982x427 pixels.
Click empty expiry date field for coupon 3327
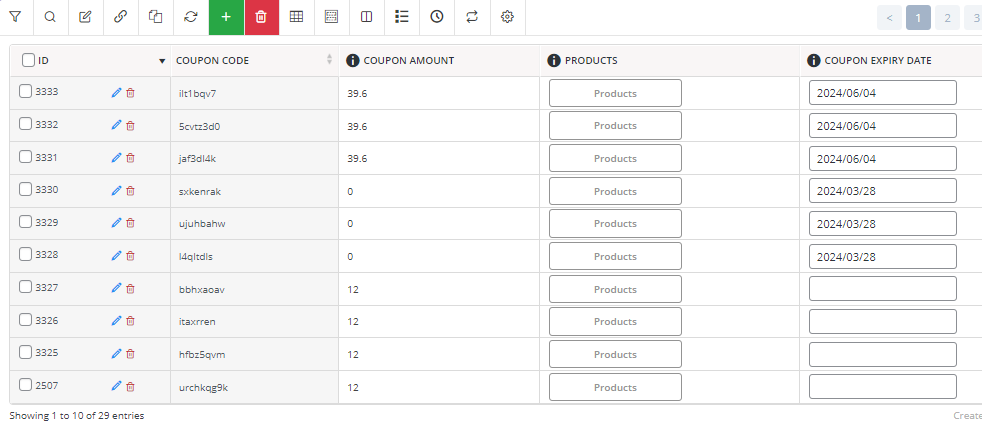click(x=882, y=289)
